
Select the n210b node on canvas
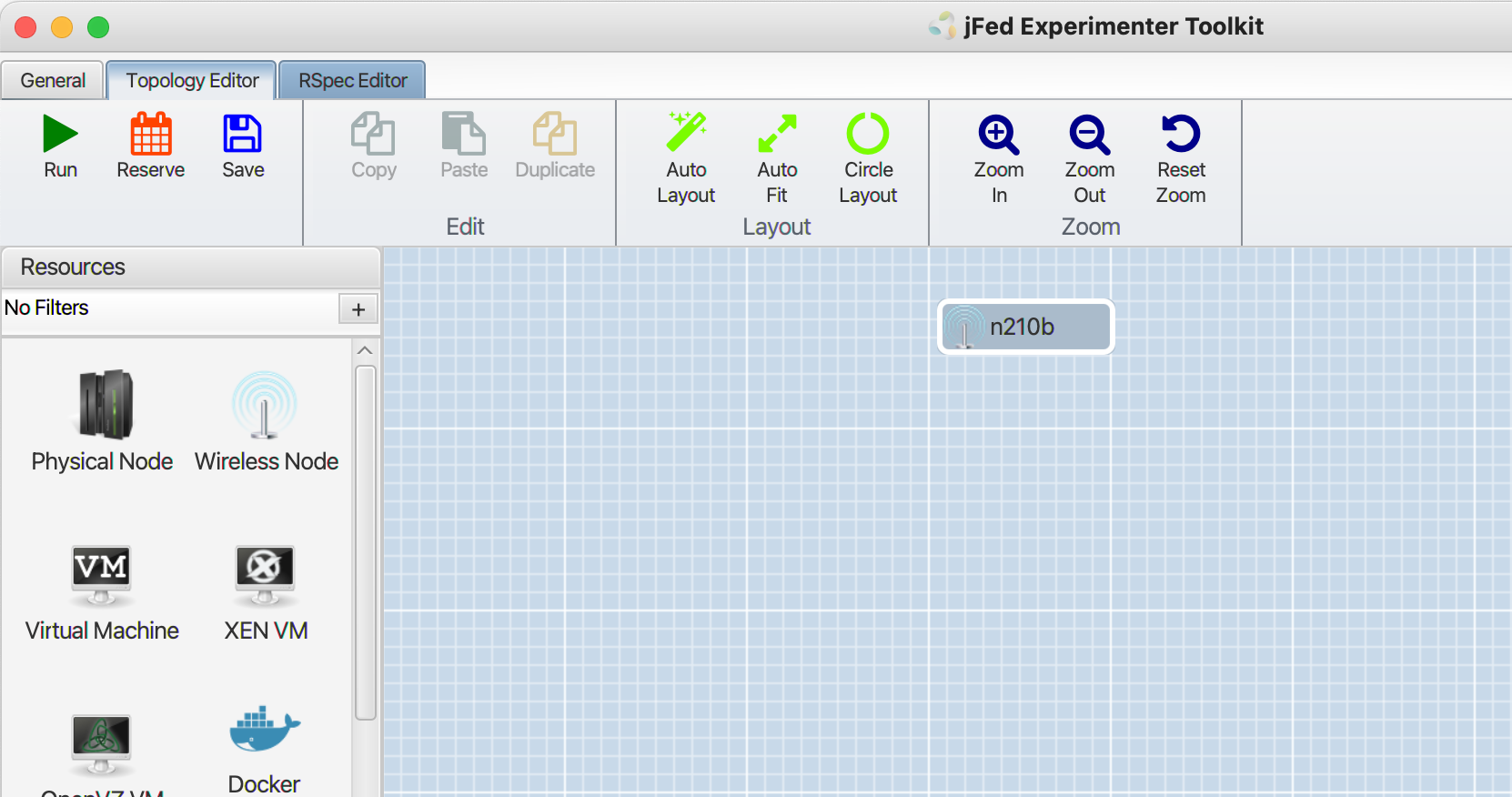point(1025,327)
